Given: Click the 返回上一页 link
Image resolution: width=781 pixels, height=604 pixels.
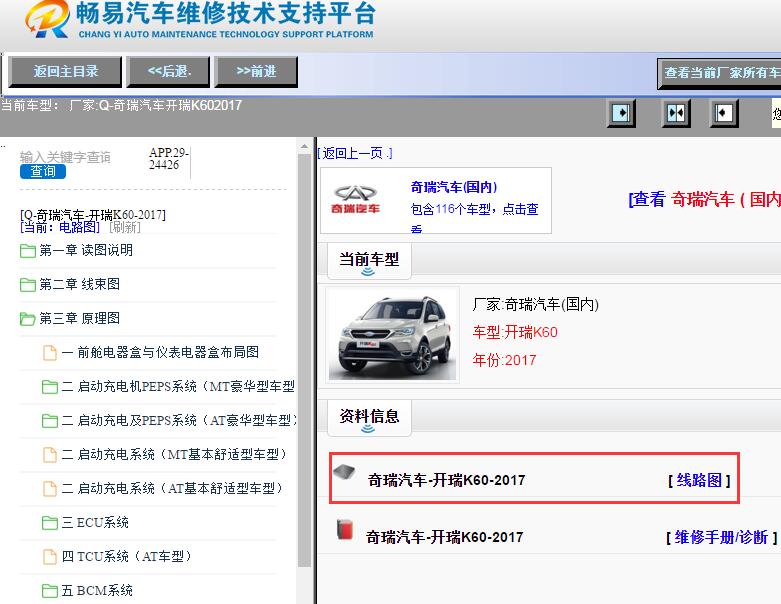Looking at the screenshot, I should pos(355,153).
